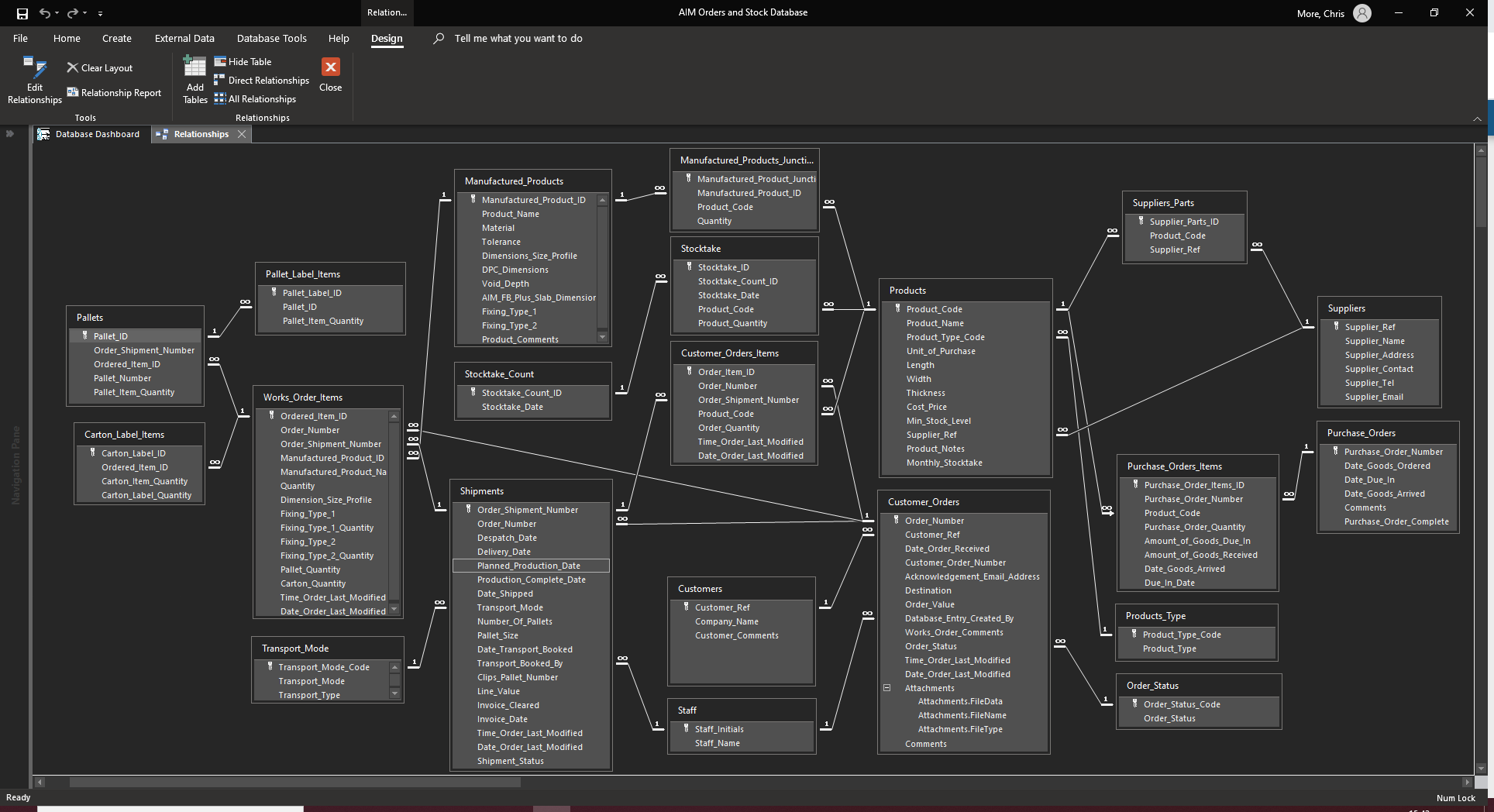The height and width of the screenshot is (812, 1494).
Task: Click the horizontal scrollbar thumb at the bottom
Action: pos(294,783)
